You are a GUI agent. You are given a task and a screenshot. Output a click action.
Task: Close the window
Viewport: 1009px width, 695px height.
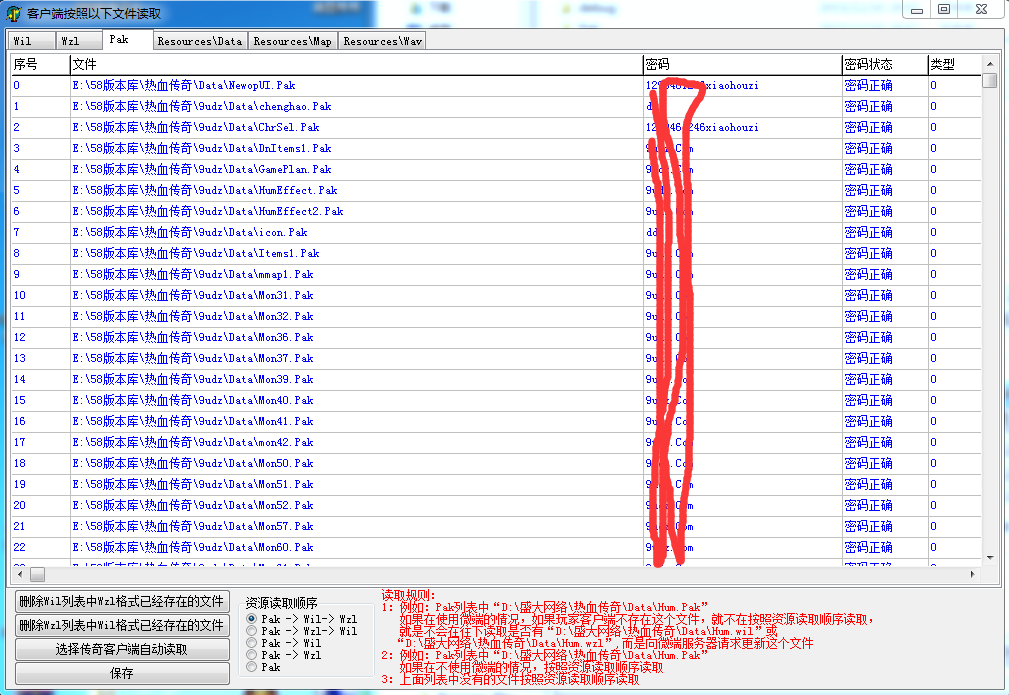[x=981, y=10]
